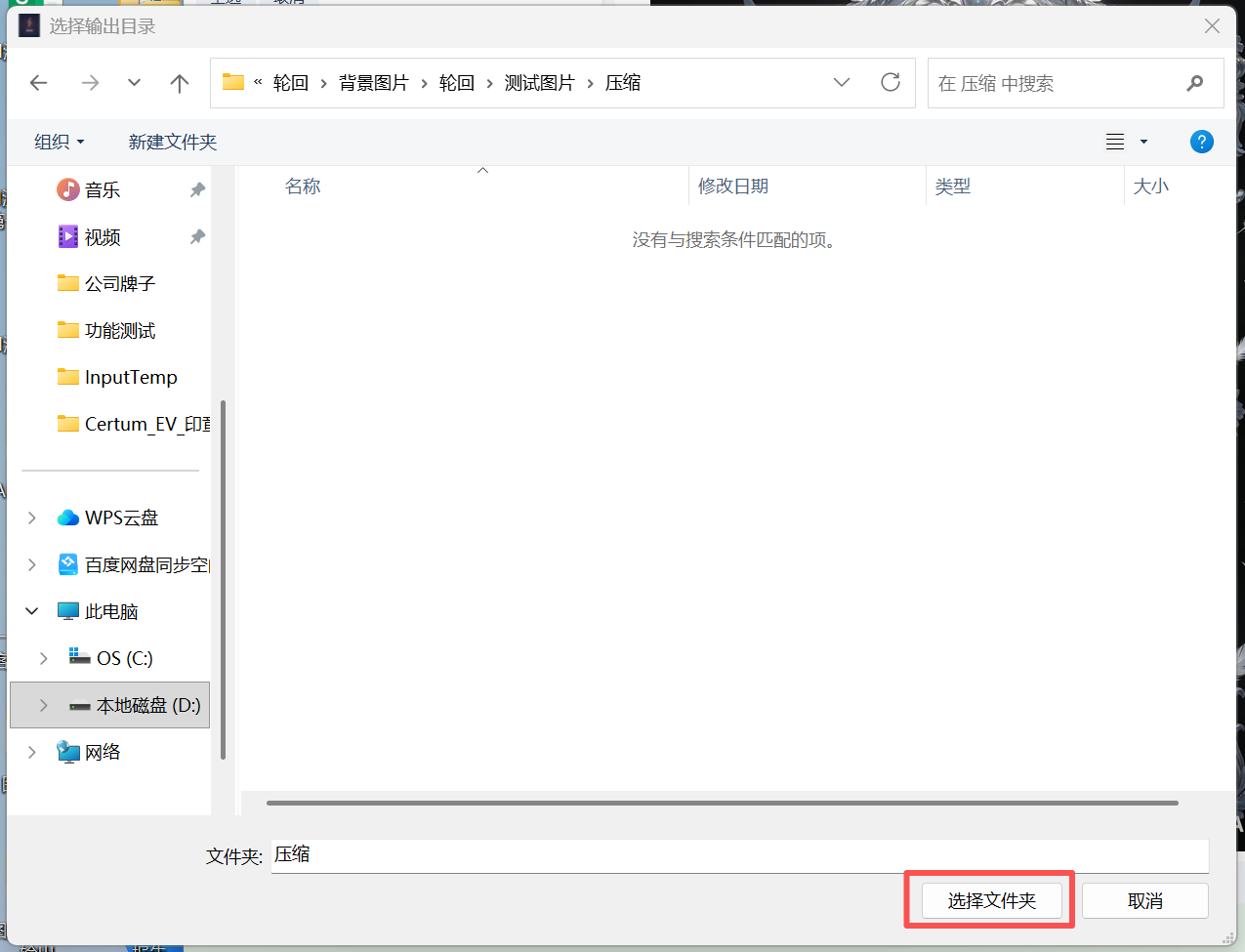Click 测试图片 in the breadcrumb path
This screenshot has width=1245, height=952.
pos(540,83)
